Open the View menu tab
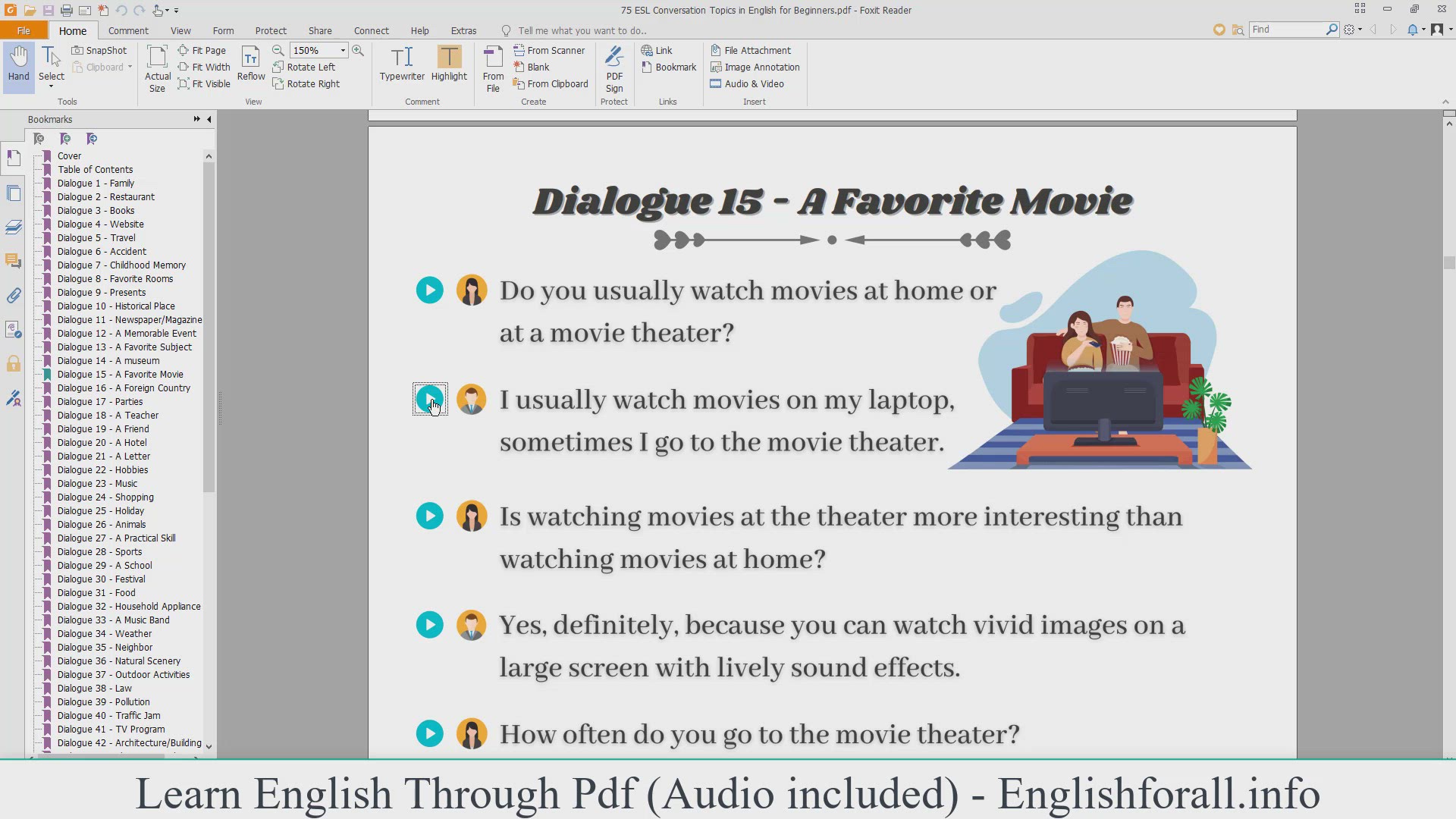 click(180, 31)
